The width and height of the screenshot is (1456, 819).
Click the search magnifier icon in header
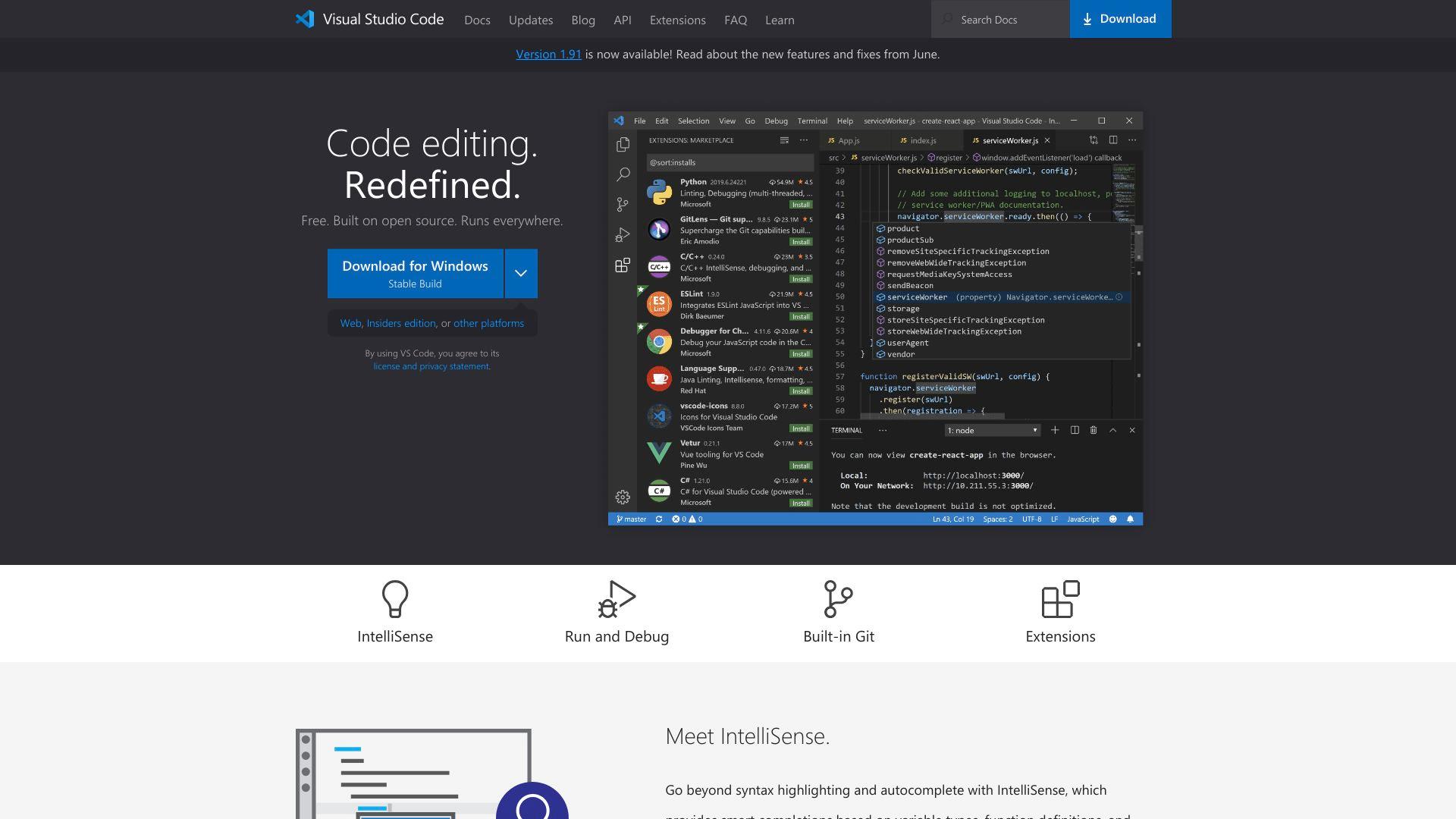pyautogui.click(x=947, y=19)
